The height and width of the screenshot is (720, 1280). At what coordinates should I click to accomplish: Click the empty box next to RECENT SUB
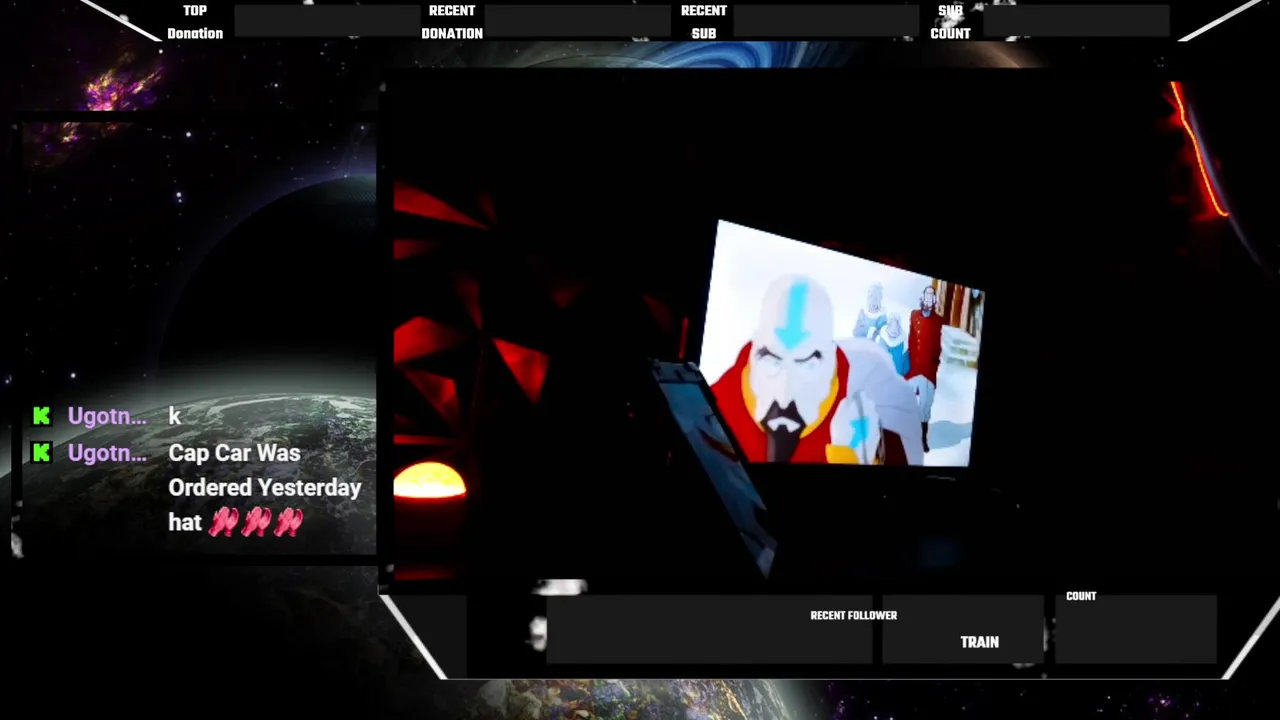tap(826, 21)
